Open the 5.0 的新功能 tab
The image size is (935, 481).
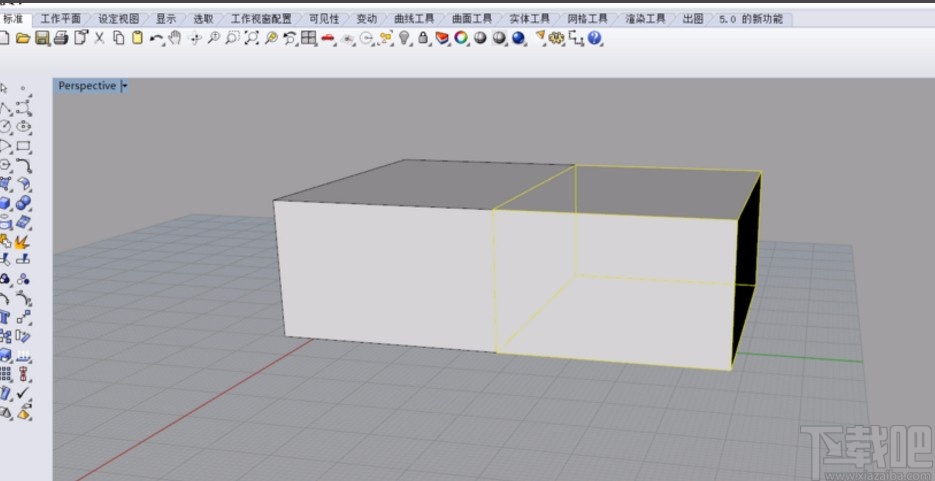point(751,19)
